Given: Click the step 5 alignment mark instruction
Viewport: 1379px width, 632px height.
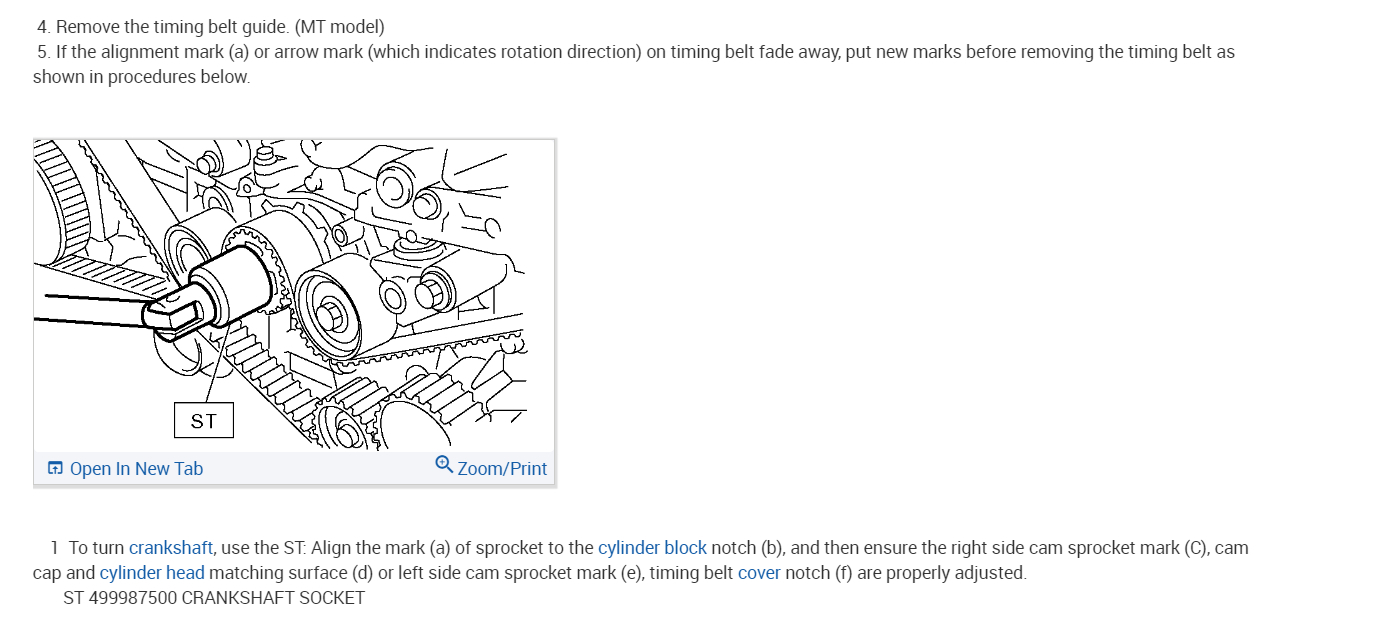Looking at the screenshot, I should 636,52.
